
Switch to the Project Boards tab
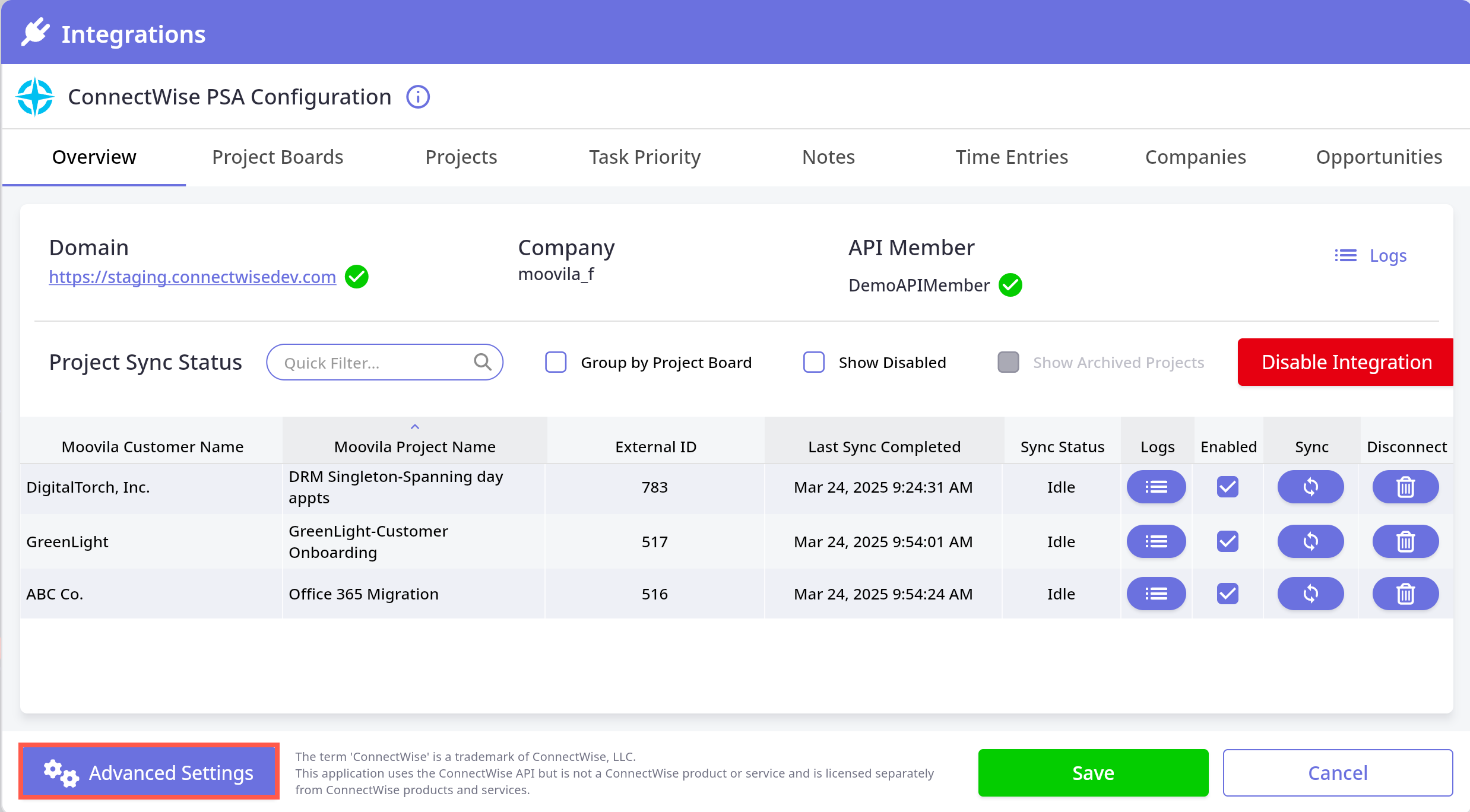tap(277, 157)
